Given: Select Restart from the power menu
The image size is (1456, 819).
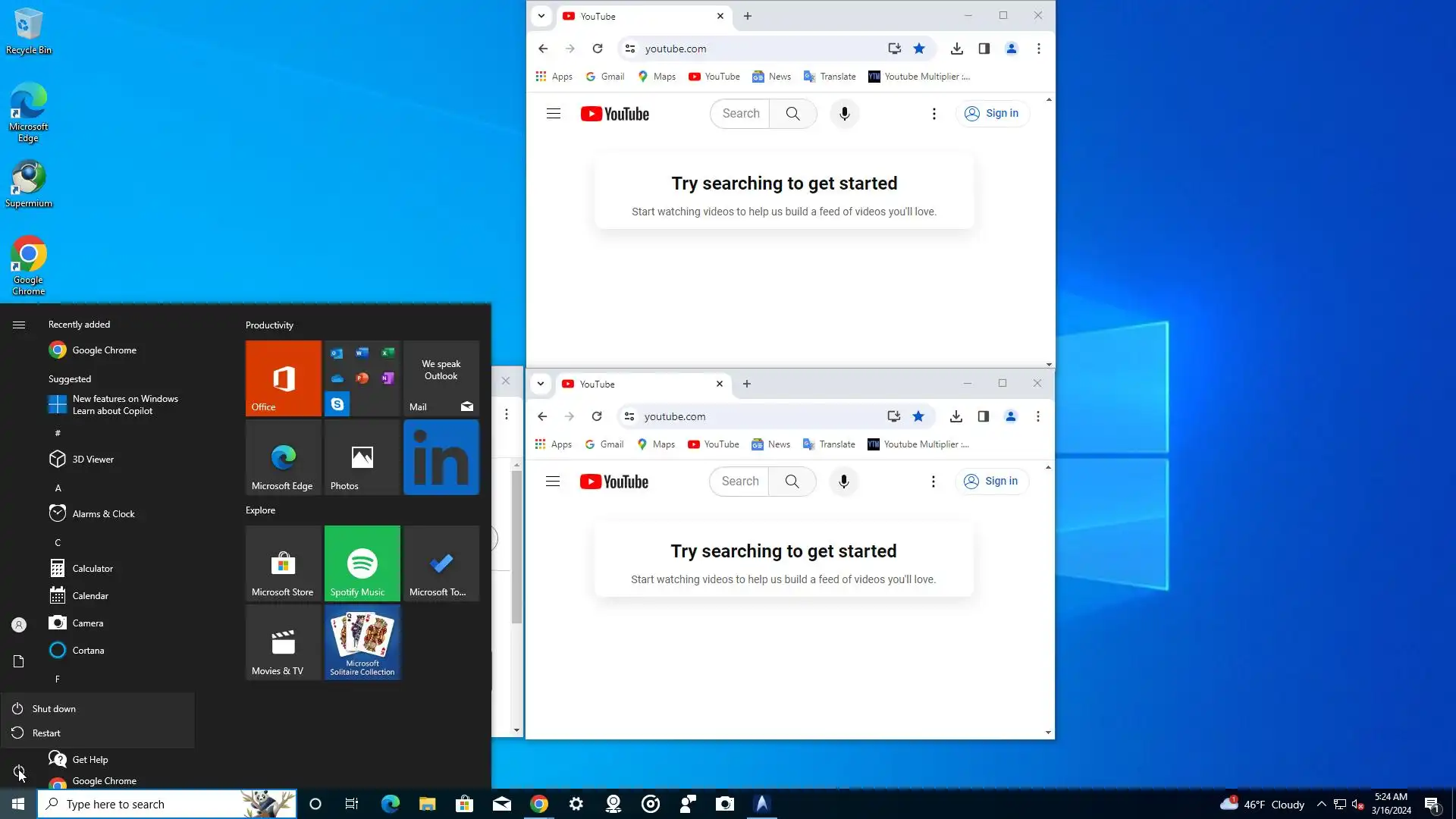Looking at the screenshot, I should coord(46,733).
